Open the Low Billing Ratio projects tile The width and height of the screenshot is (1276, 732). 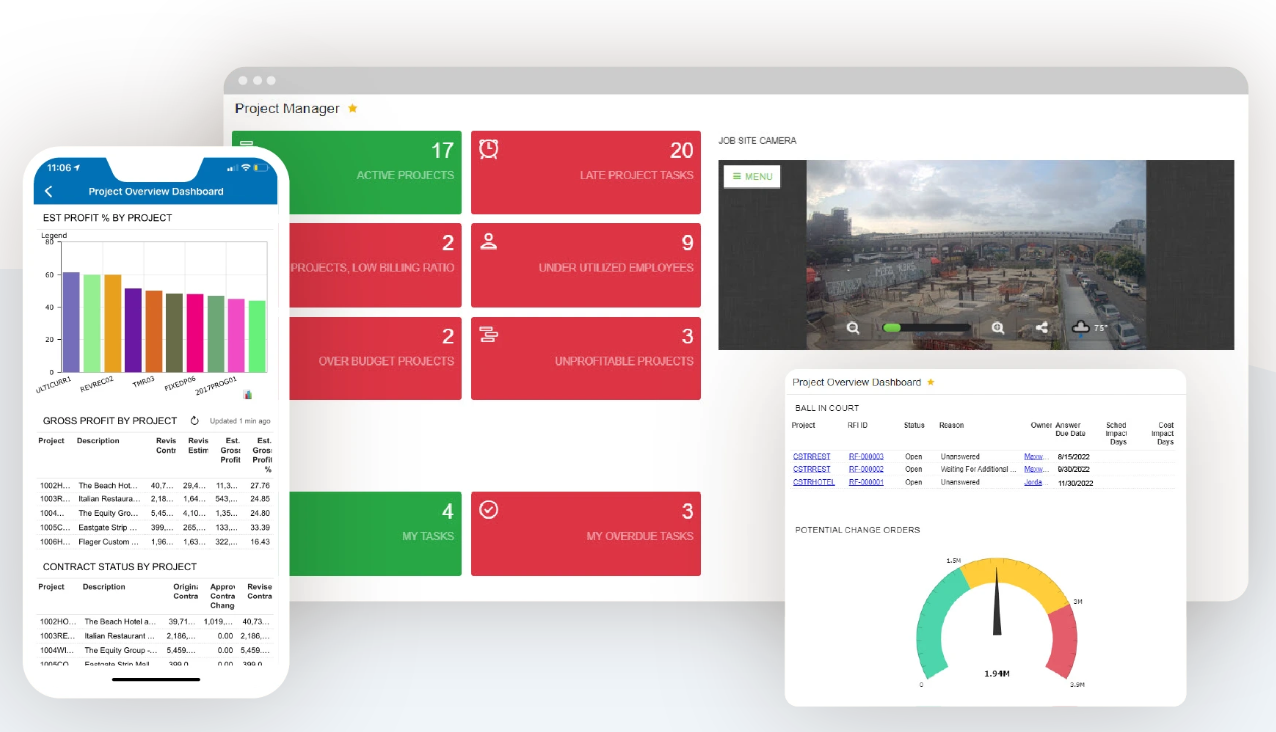click(376, 265)
